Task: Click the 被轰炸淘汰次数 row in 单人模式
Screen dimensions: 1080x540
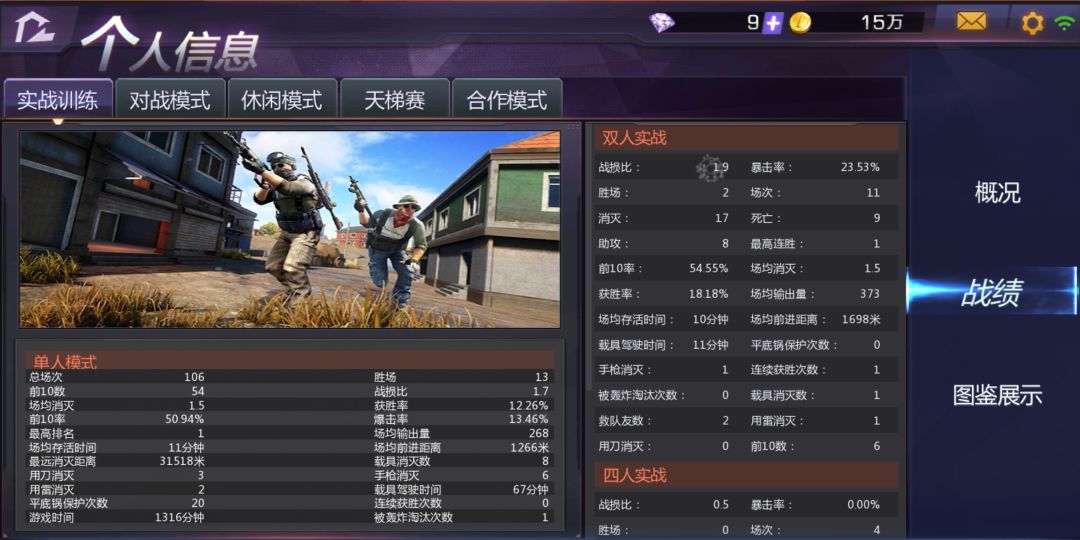Action: pos(461,517)
